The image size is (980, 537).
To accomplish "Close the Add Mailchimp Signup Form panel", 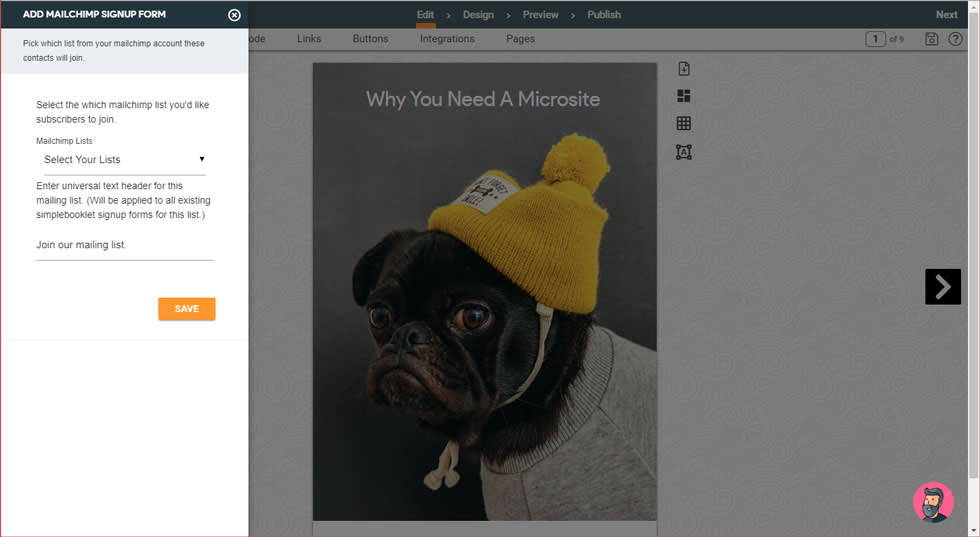I will click(234, 15).
